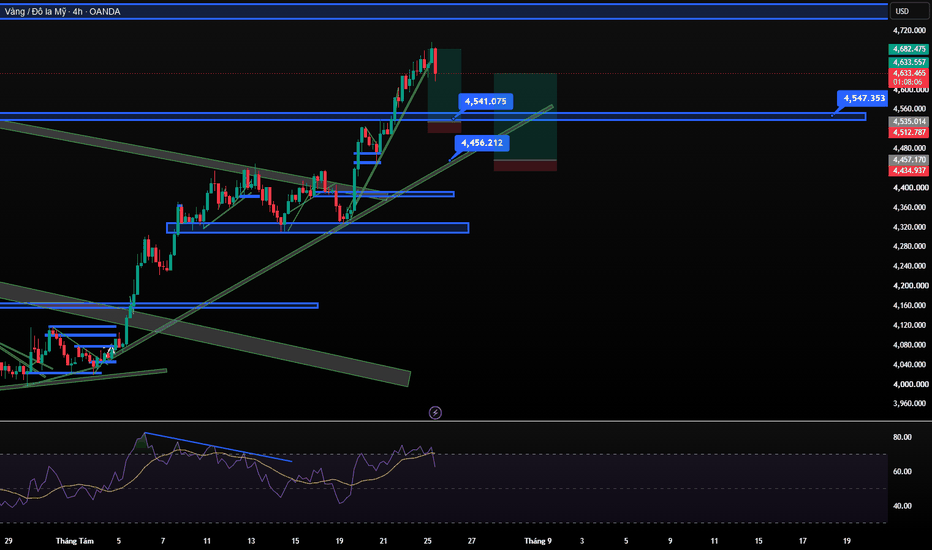
Task: Click the Tháng 9 date on time axis
Action: click(538, 540)
